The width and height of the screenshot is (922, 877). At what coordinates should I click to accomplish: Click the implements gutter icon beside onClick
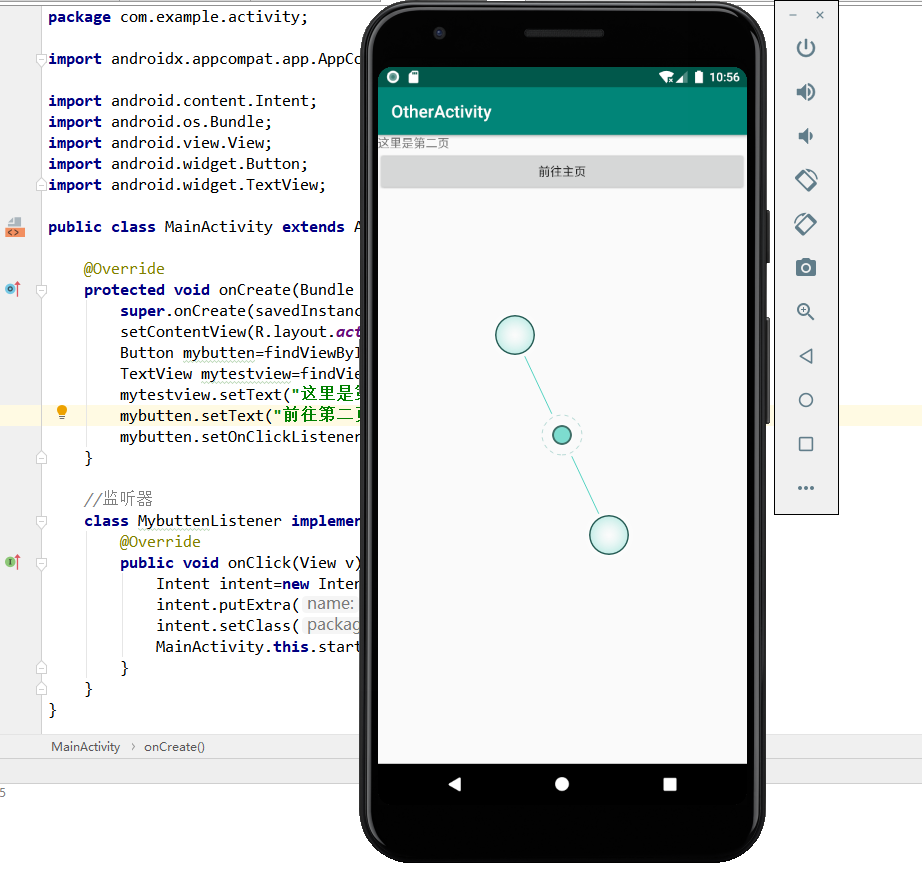click(x=13, y=562)
